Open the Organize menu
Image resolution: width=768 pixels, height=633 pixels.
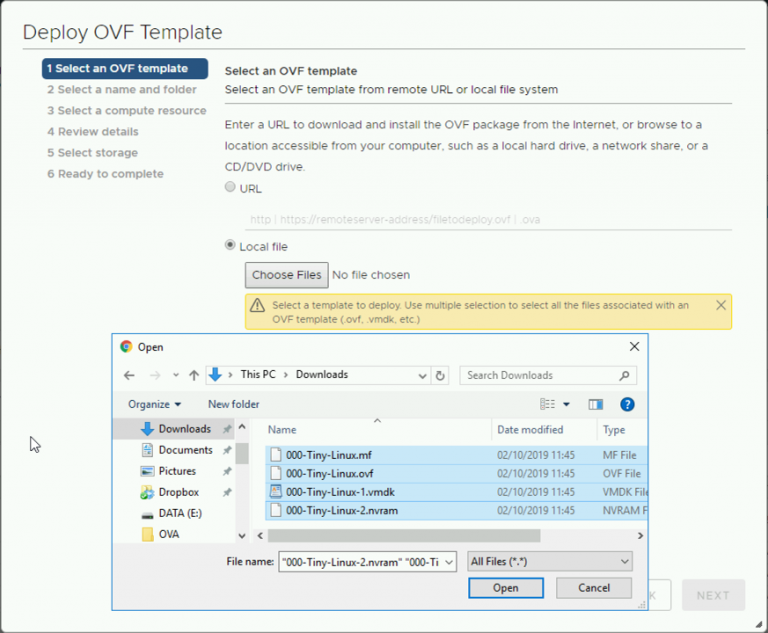(154, 404)
